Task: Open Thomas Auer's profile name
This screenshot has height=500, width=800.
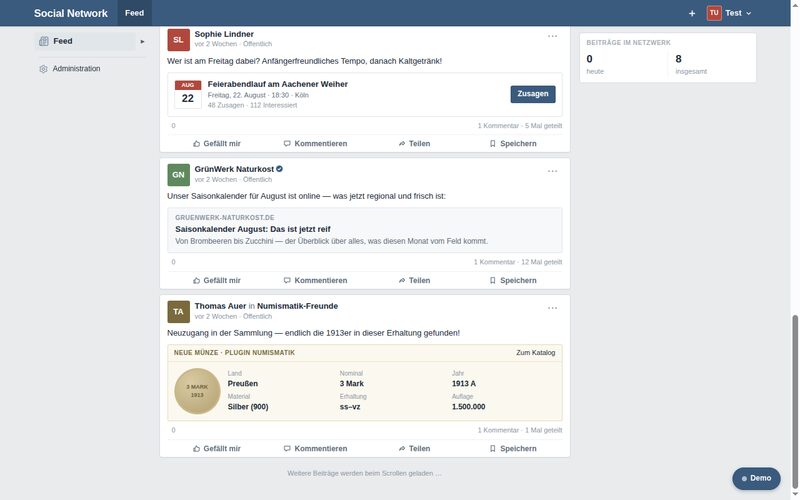Action: coord(220,306)
